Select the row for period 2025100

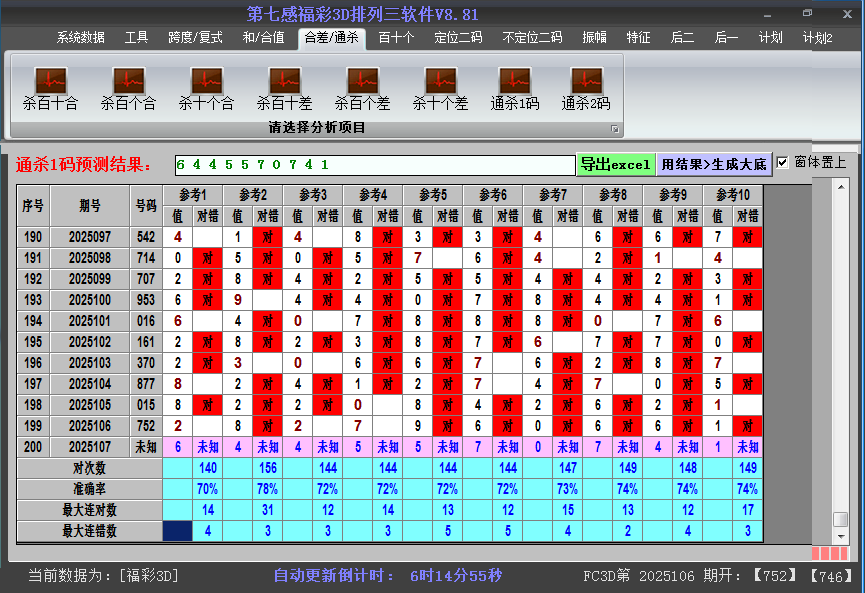tap(389, 300)
